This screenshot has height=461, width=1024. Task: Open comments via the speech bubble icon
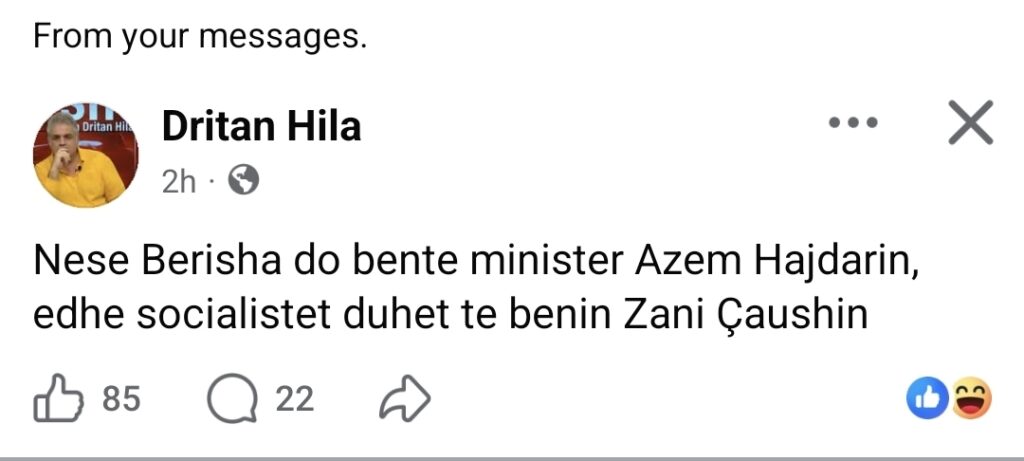(232, 400)
